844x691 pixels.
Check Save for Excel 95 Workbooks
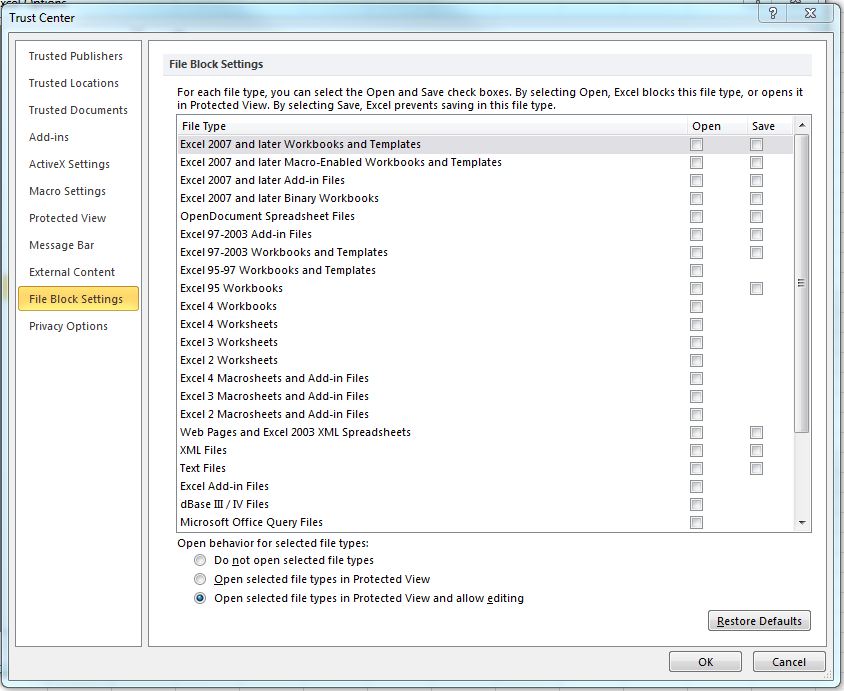point(756,288)
